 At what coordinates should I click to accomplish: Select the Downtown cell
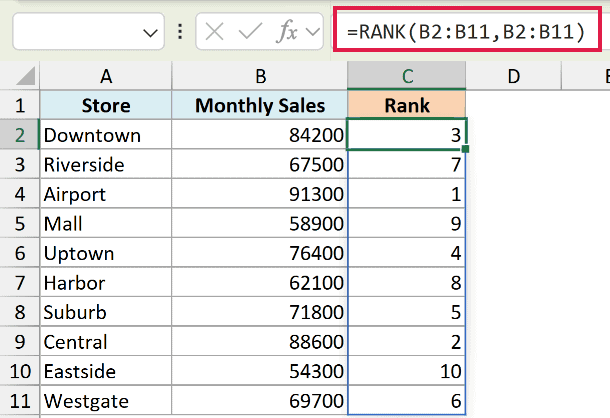[106, 135]
